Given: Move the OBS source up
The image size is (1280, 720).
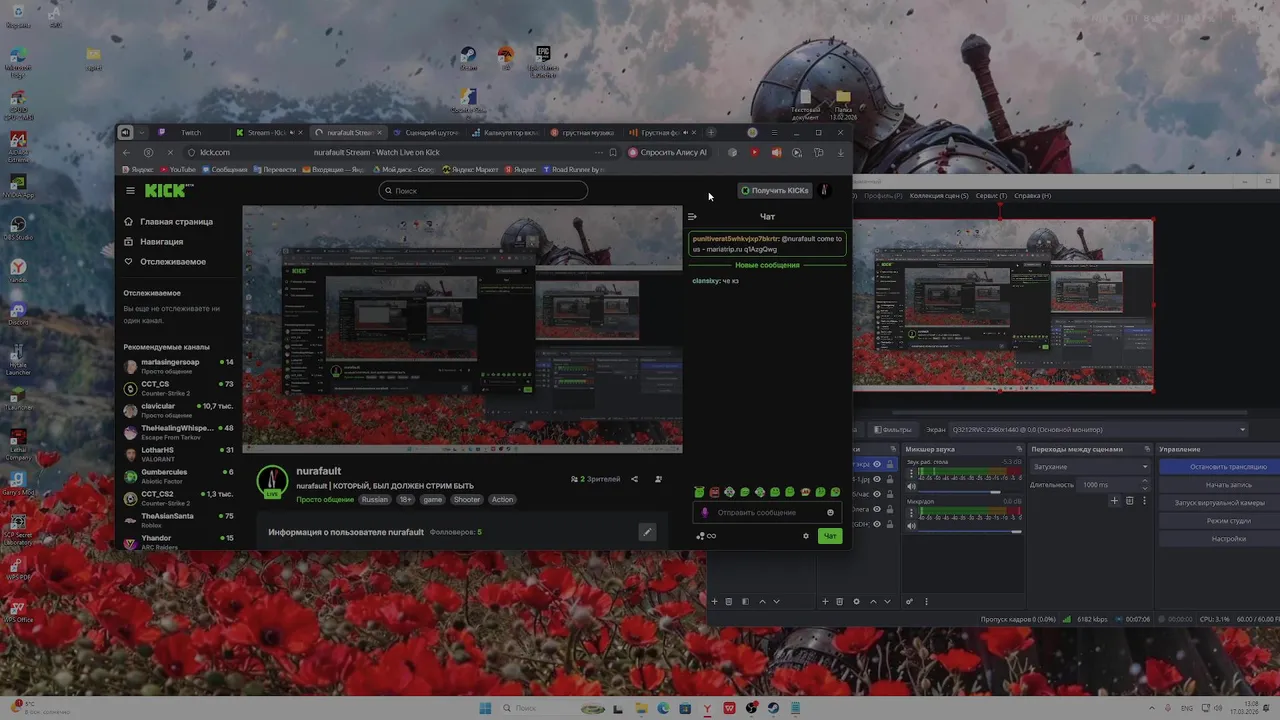Looking at the screenshot, I should pyautogui.click(x=873, y=602).
